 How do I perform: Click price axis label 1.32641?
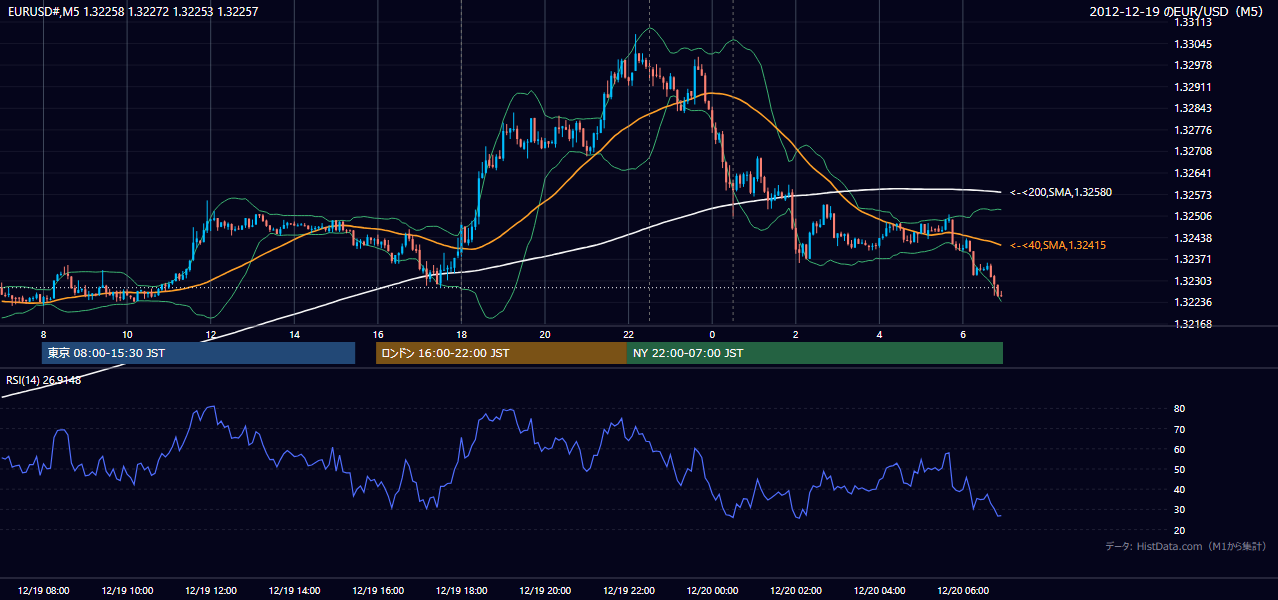tap(1194, 173)
